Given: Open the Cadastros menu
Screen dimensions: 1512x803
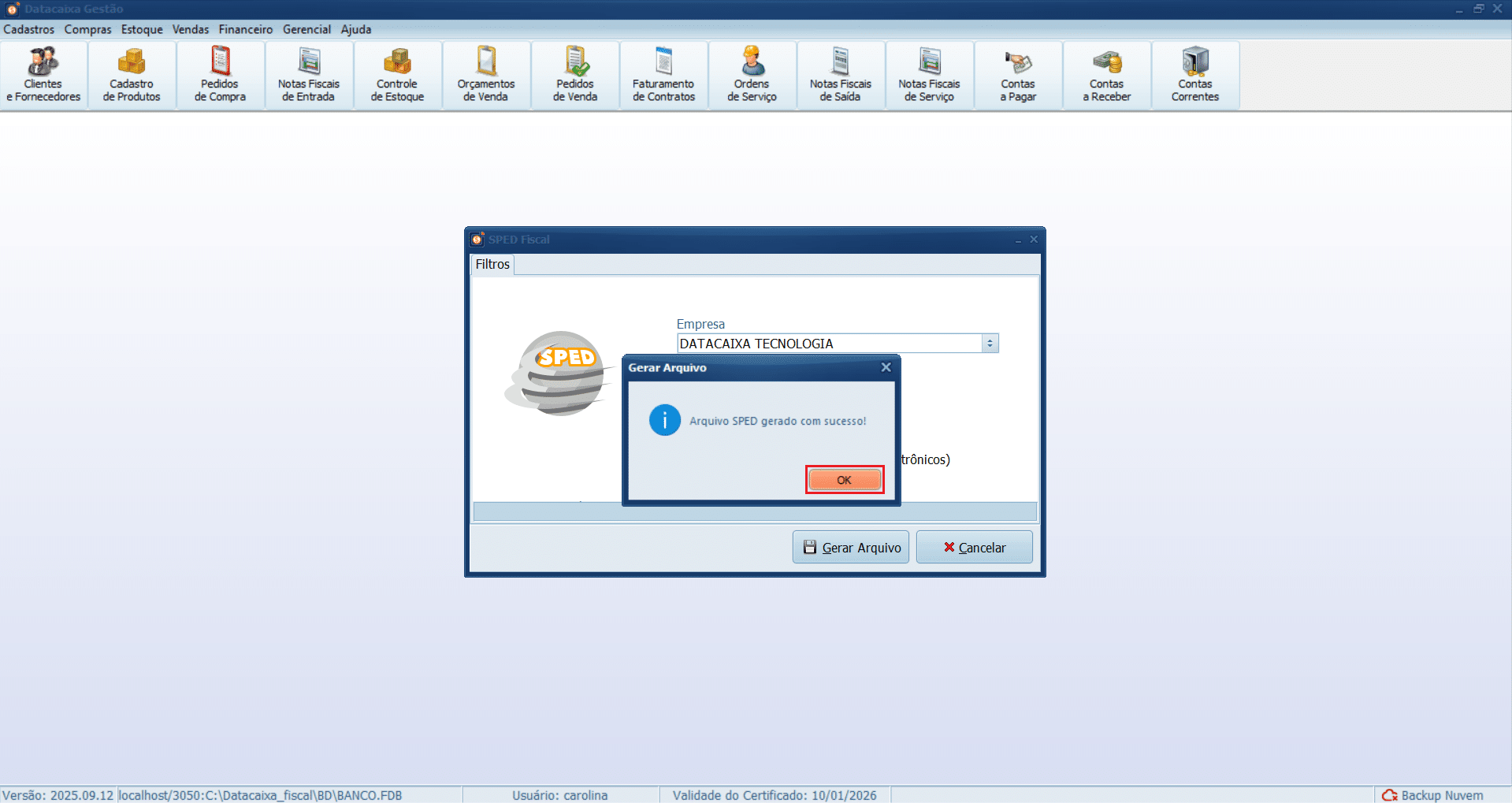Looking at the screenshot, I should 29,29.
